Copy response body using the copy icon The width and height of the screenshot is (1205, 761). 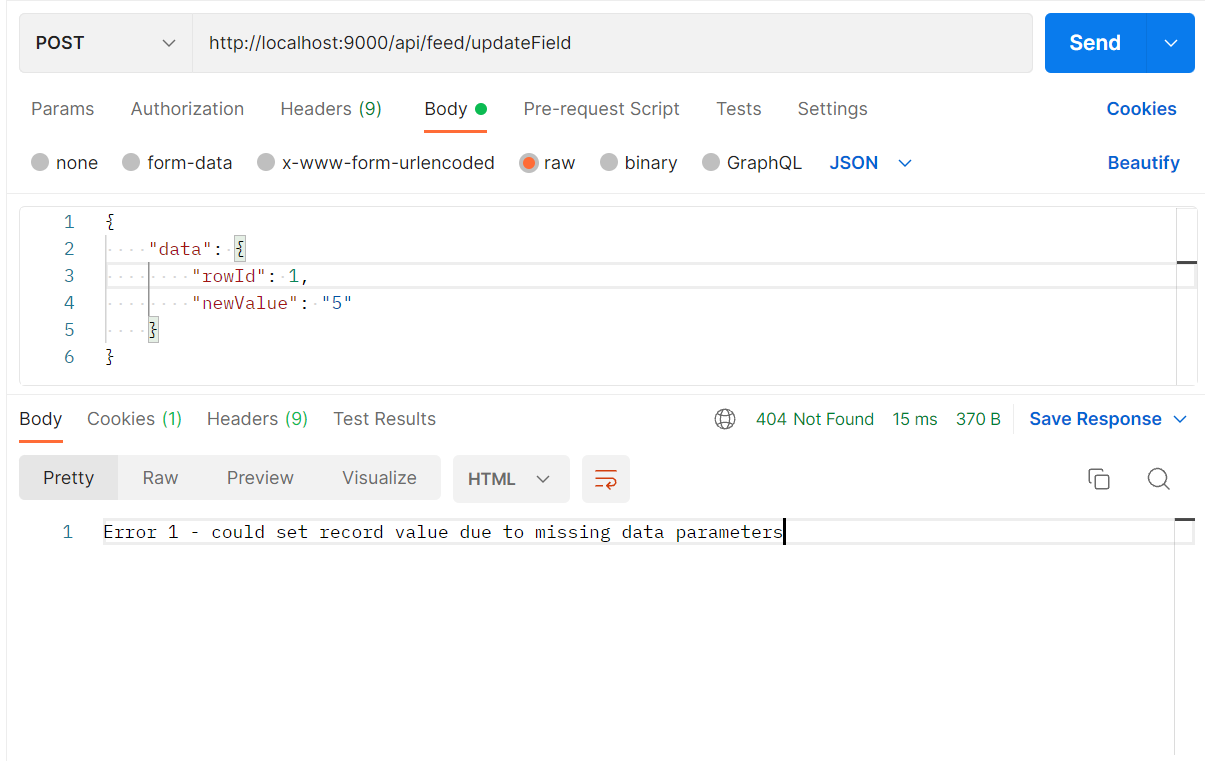[1099, 479]
